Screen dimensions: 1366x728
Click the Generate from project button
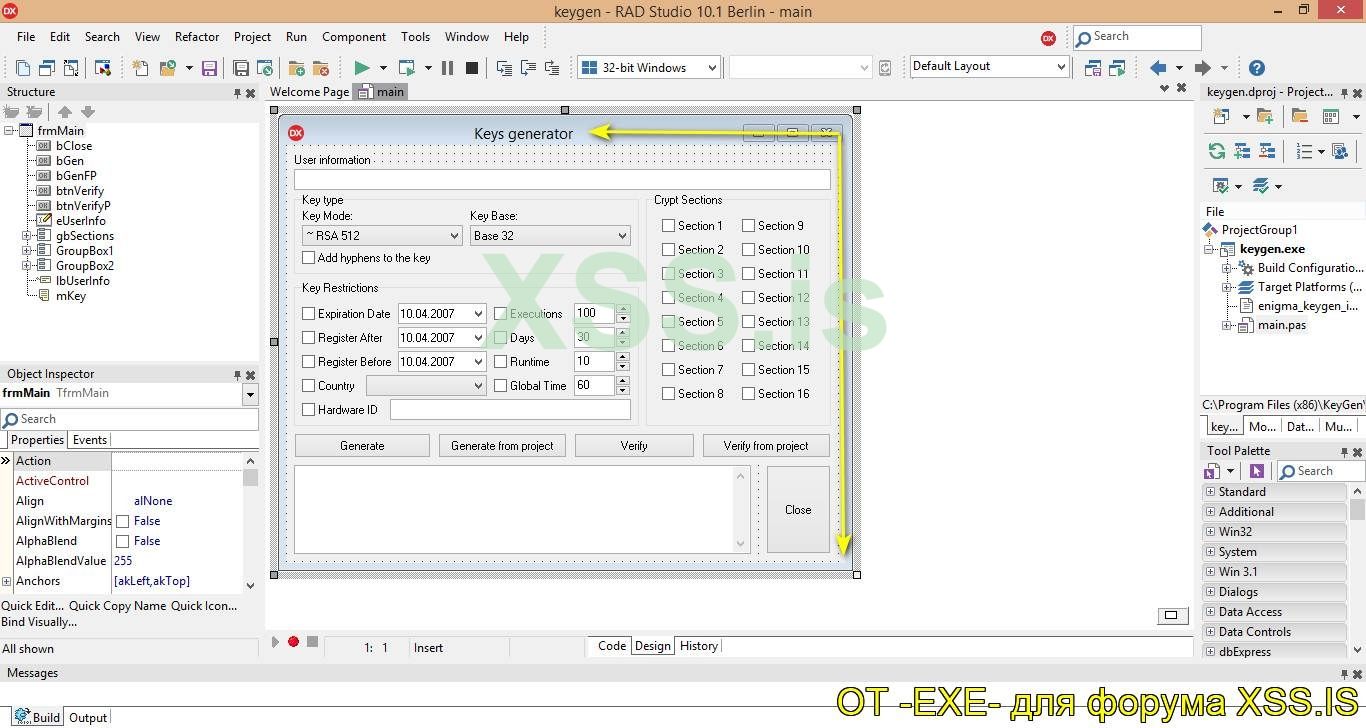pos(502,446)
